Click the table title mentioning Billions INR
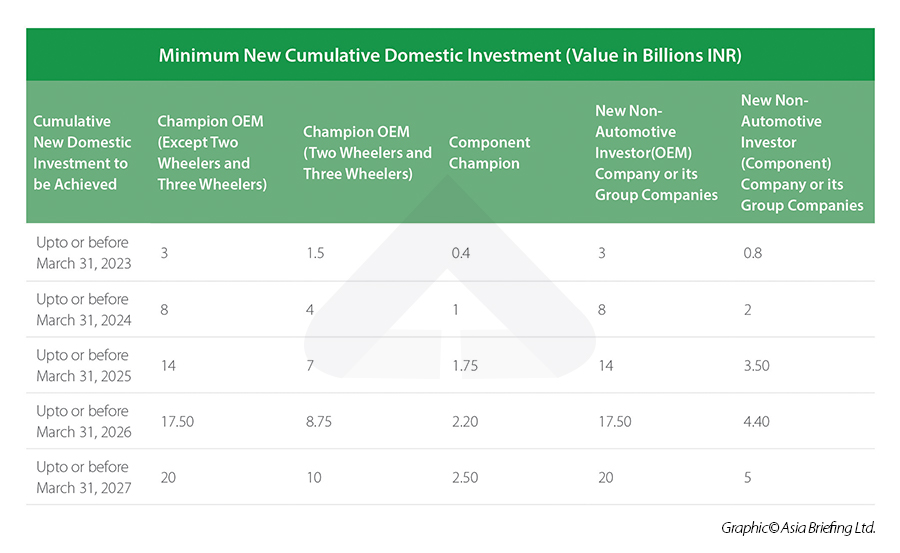The image size is (900, 553). (x=450, y=55)
